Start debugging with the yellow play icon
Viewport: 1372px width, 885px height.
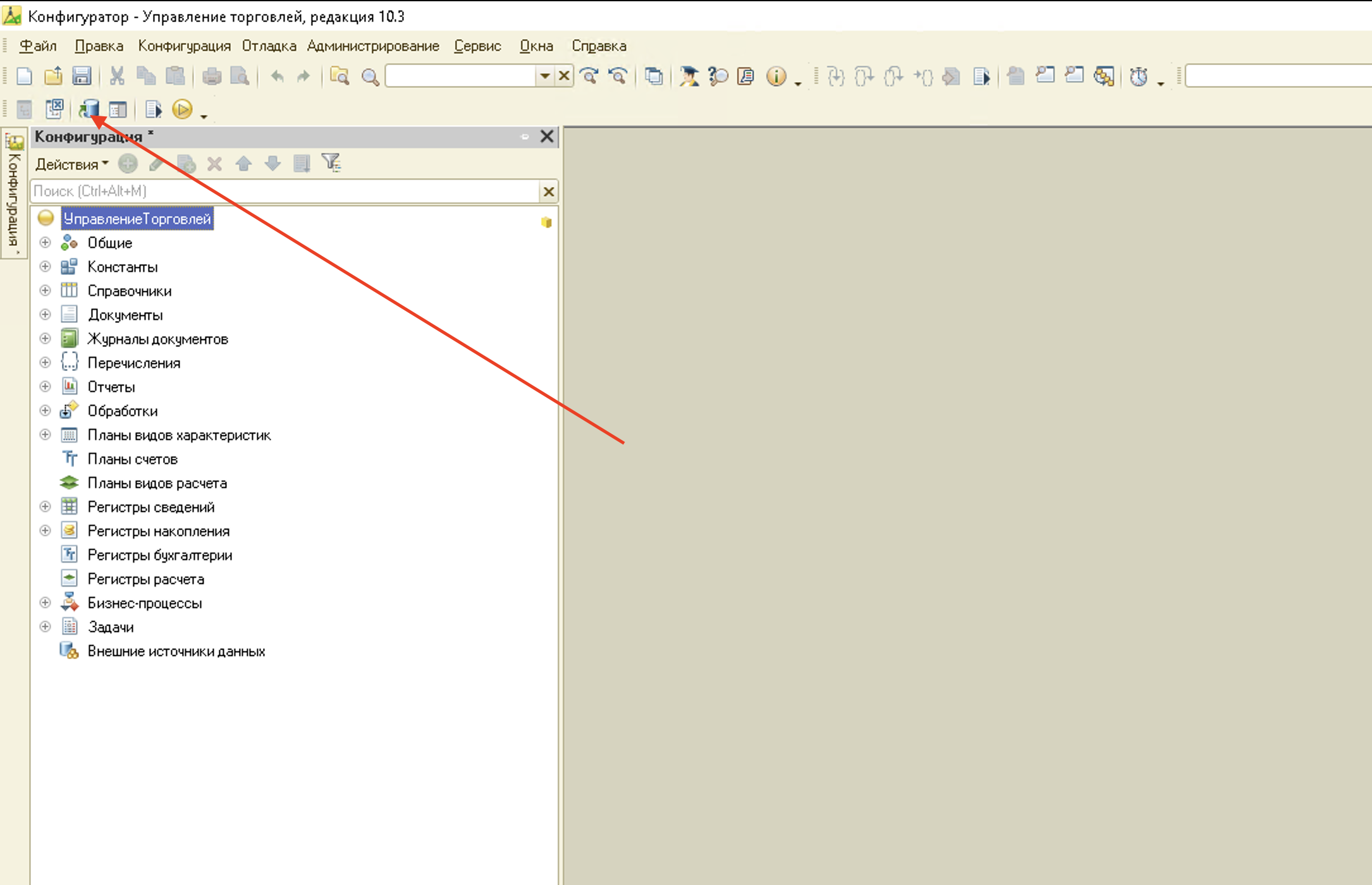pos(182,109)
